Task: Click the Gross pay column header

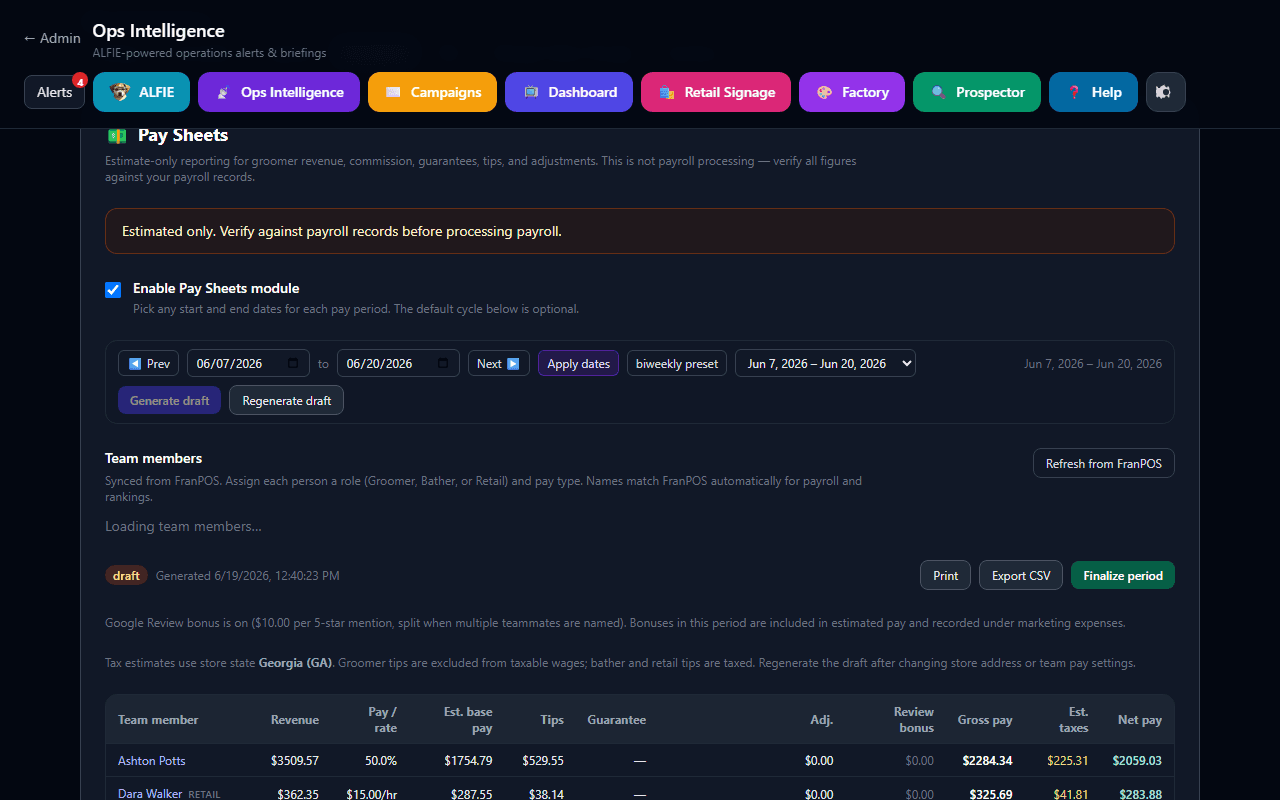Action: [x=985, y=720]
